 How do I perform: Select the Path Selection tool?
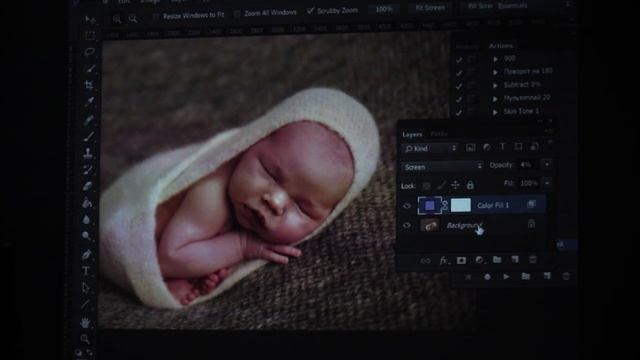point(85,288)
